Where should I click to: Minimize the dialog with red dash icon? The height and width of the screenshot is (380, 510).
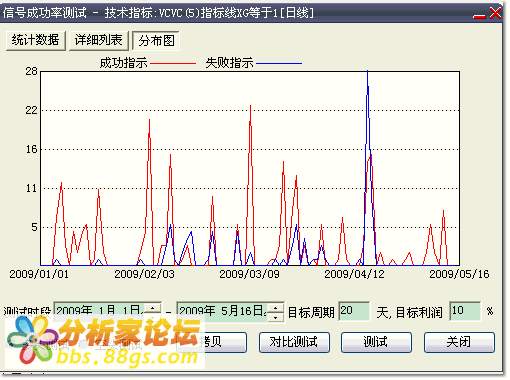point(479,16)
